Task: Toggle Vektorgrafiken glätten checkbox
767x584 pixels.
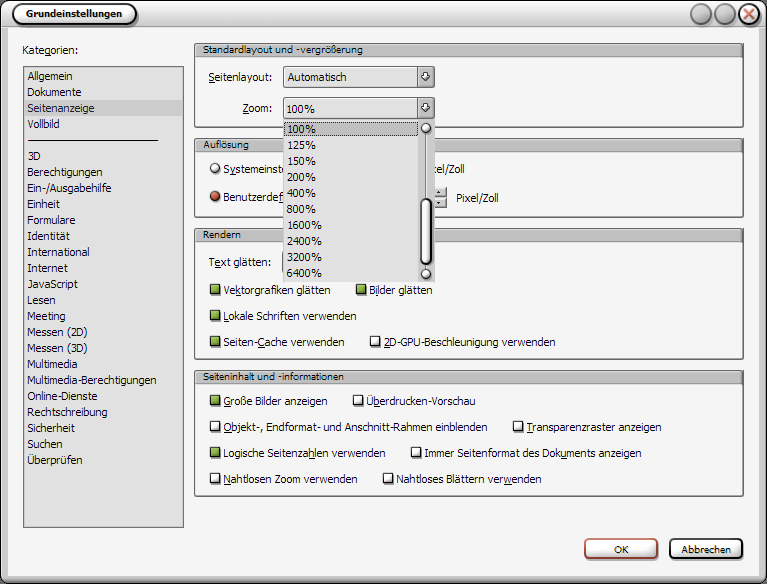Action: 215,290
